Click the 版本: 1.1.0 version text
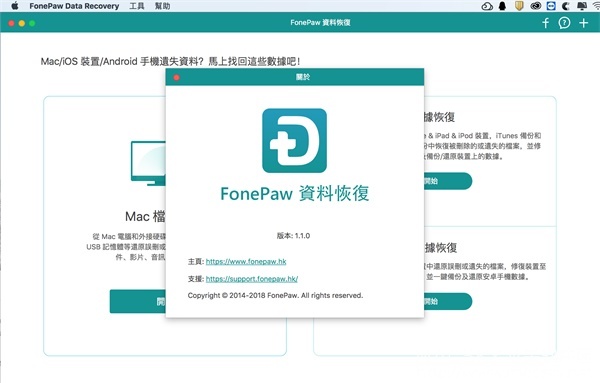 pyautogui.click(x=293, y=236)
